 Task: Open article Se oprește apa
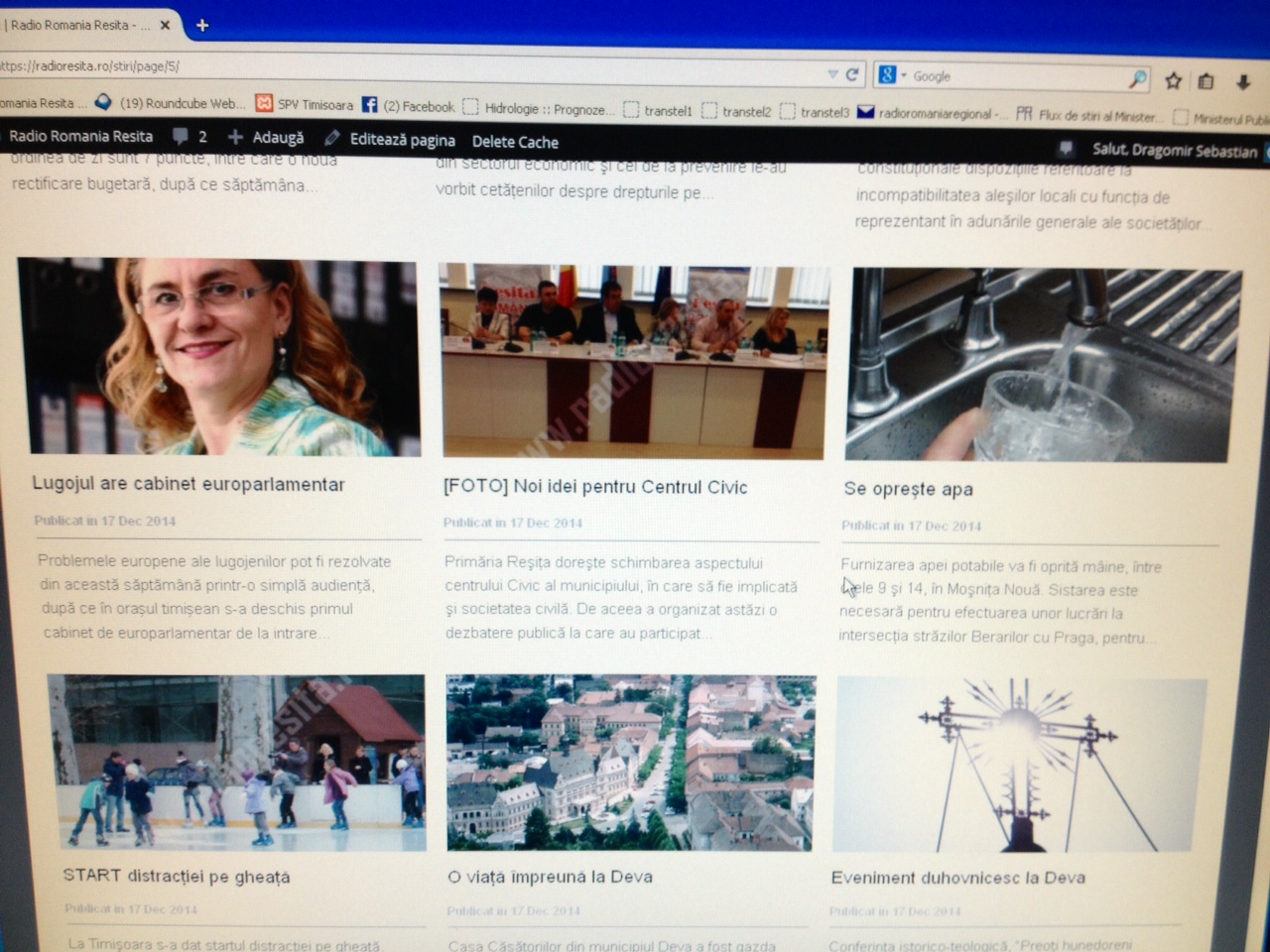[908, 489]
